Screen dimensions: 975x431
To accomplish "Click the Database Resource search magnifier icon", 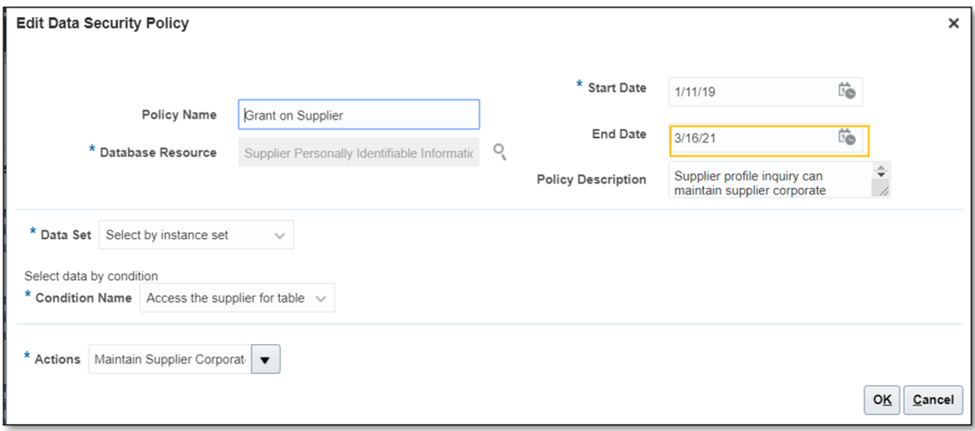I will pos(499,152).
